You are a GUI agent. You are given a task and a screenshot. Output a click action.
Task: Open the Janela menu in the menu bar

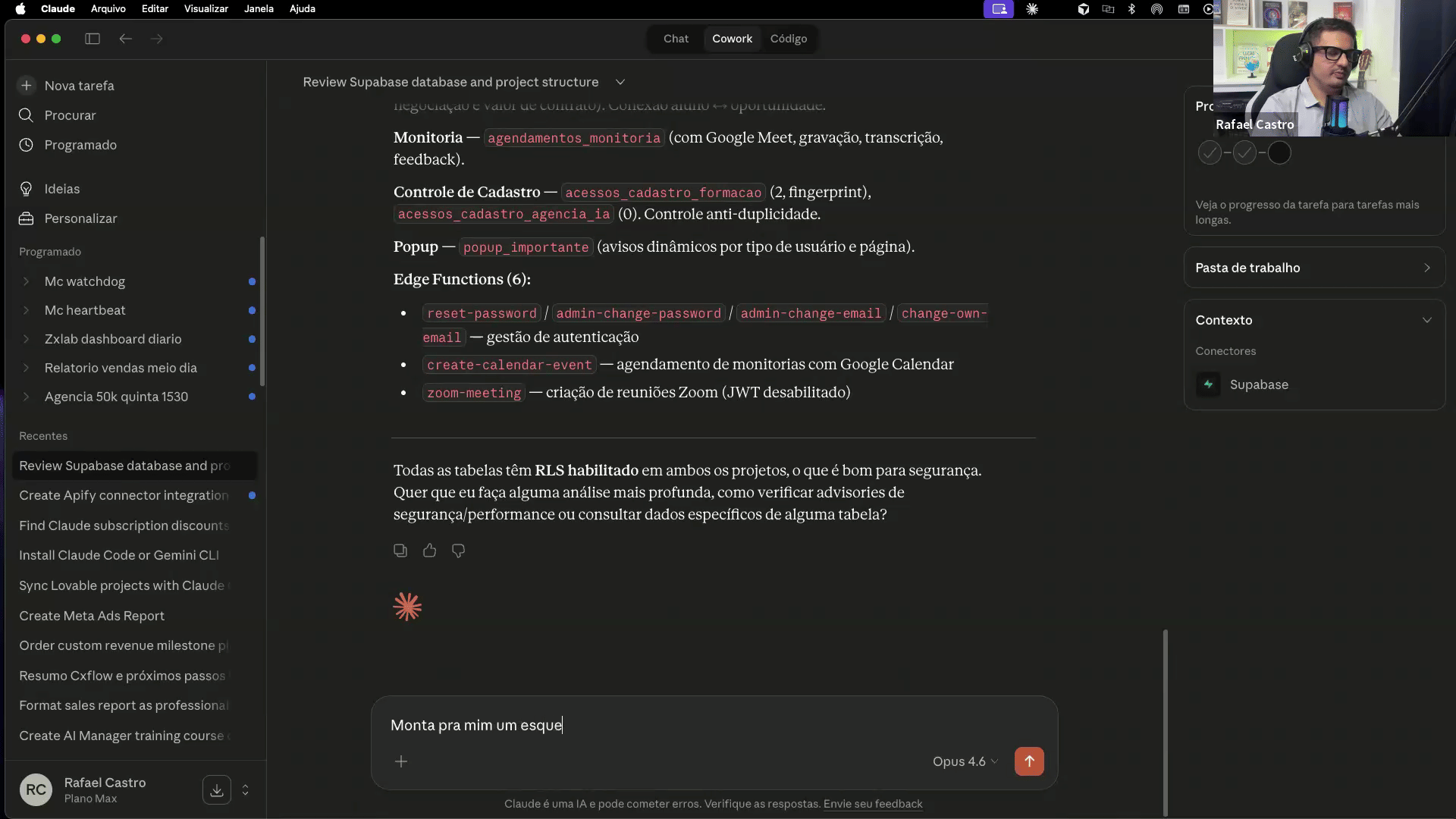pos(259,8)
